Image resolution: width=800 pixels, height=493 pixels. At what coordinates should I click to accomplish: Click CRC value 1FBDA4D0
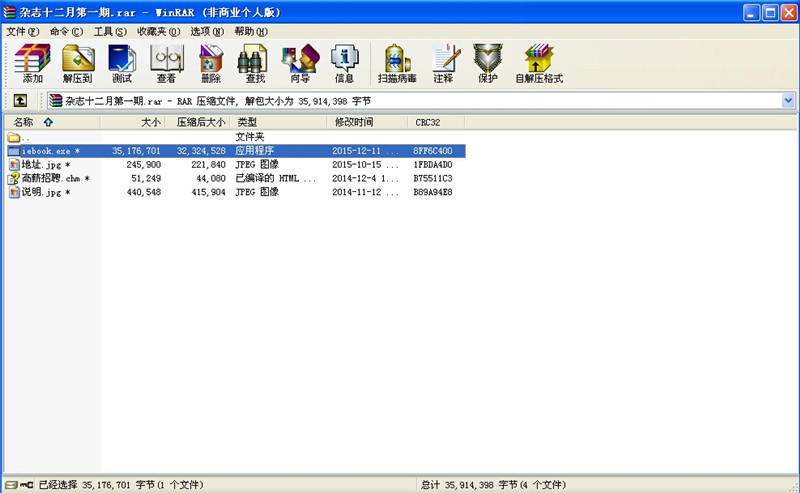(433, 165)
